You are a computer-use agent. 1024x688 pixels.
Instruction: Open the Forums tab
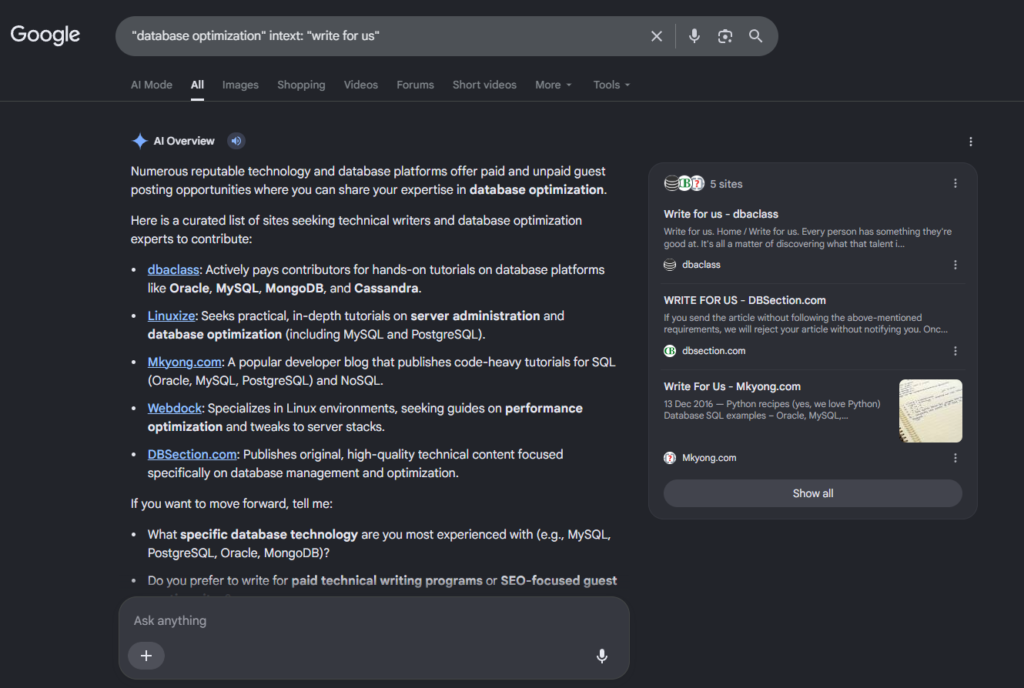[x=415, y=85]
